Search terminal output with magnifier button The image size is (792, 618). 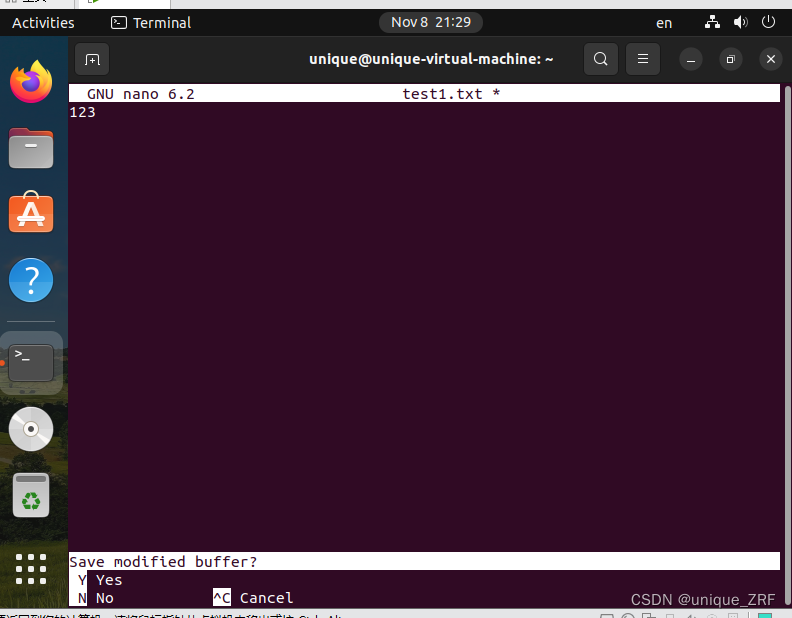click(601, 60)
